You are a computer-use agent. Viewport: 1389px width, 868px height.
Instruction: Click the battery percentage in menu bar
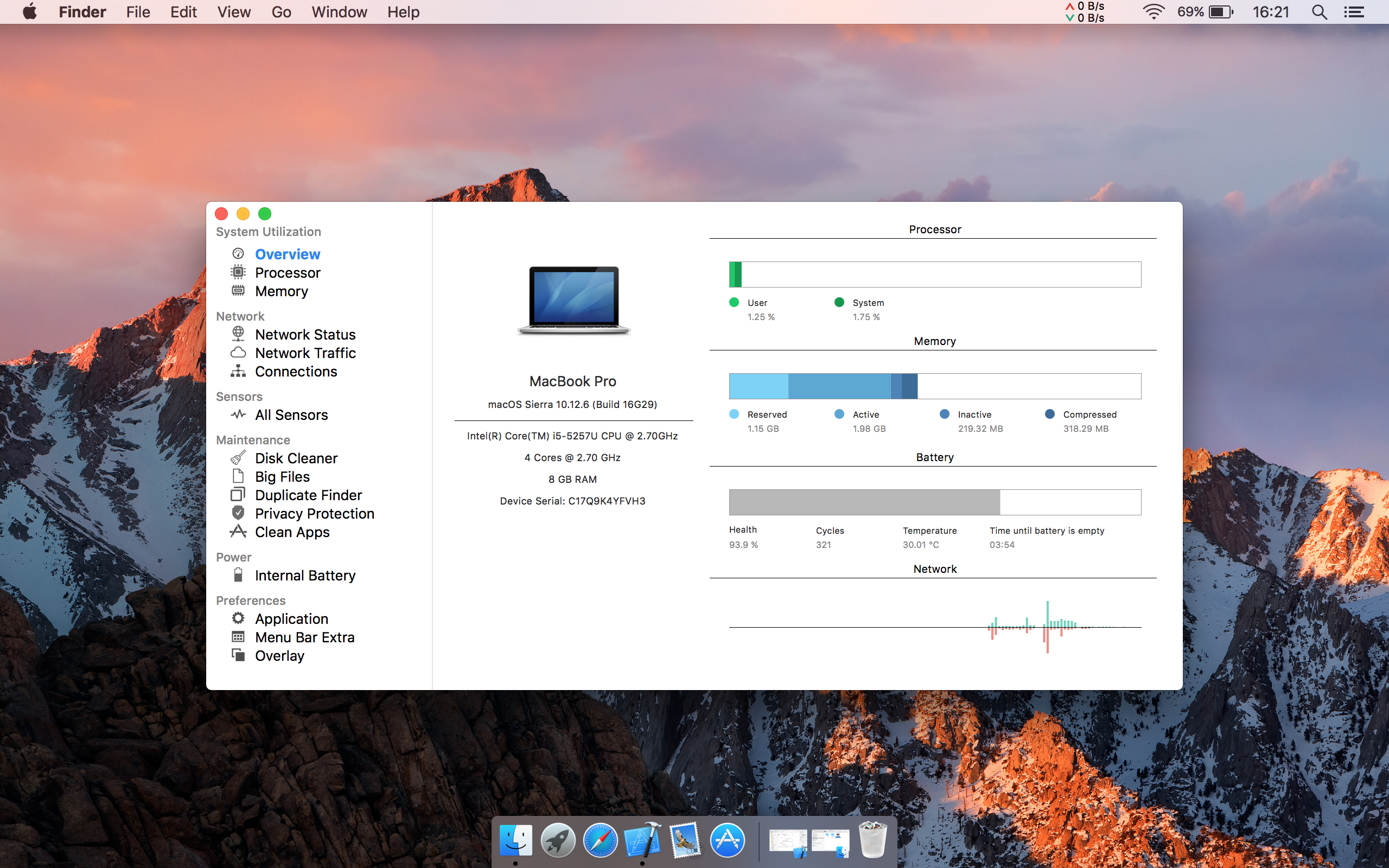1190,12
